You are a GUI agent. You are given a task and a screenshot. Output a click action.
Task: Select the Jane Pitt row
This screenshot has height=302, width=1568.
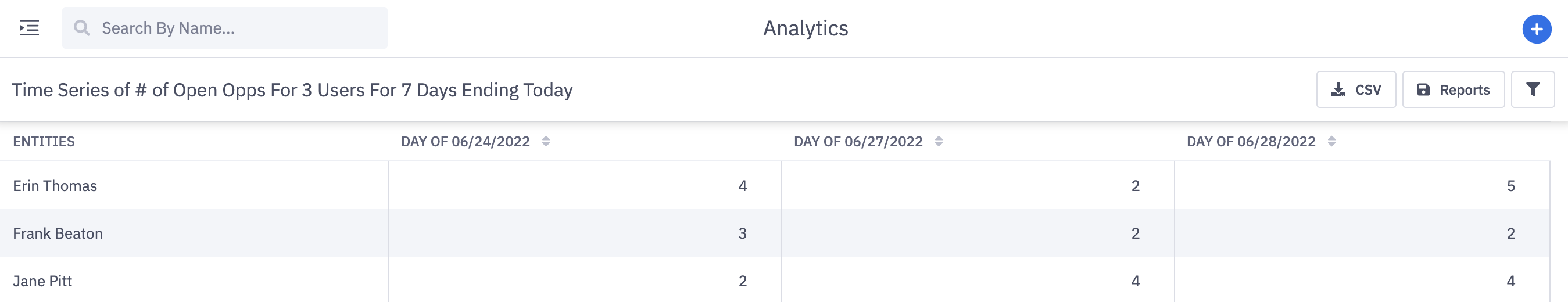point(42,281)
